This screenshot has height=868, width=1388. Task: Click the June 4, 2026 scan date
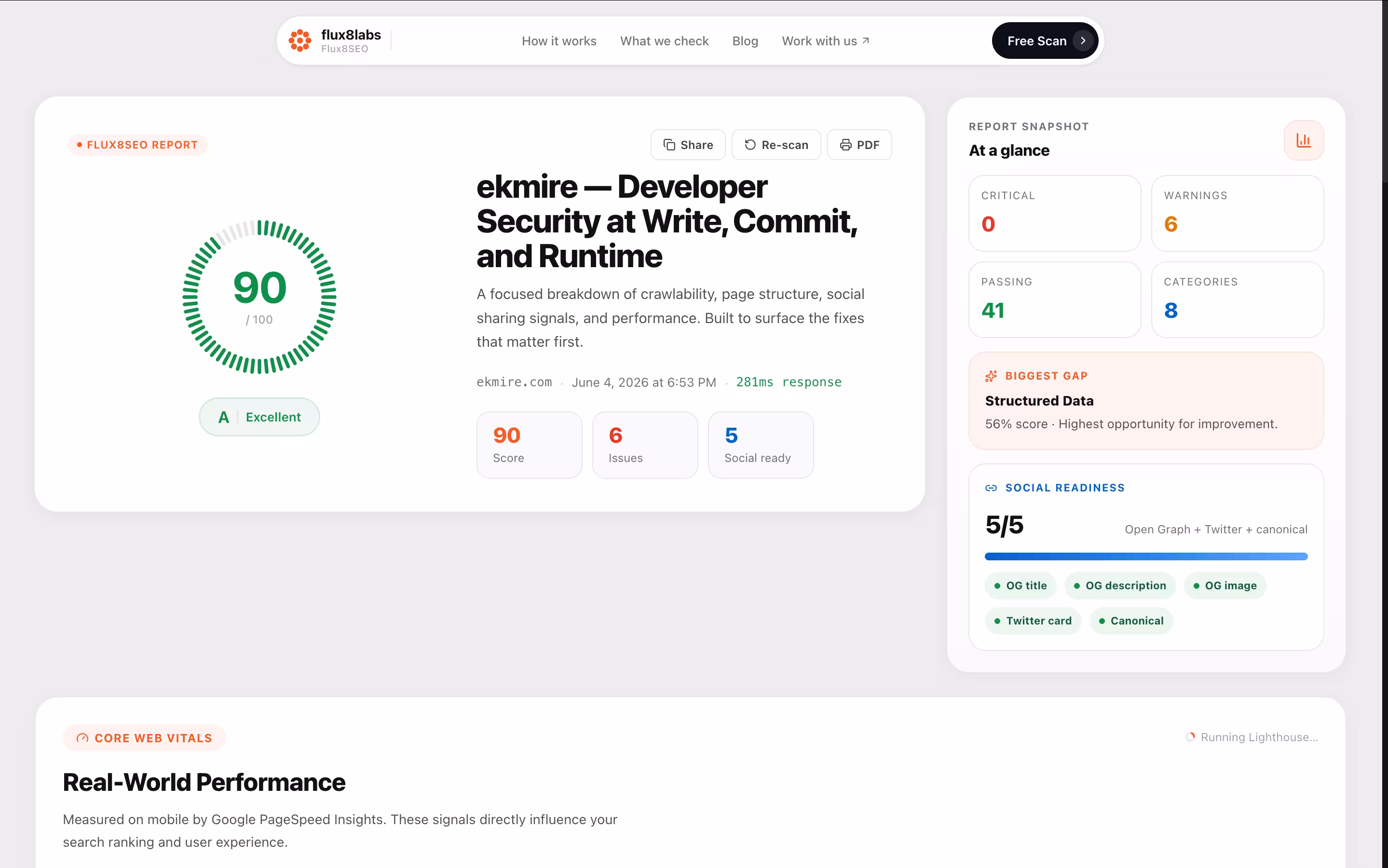coord(643,382)
